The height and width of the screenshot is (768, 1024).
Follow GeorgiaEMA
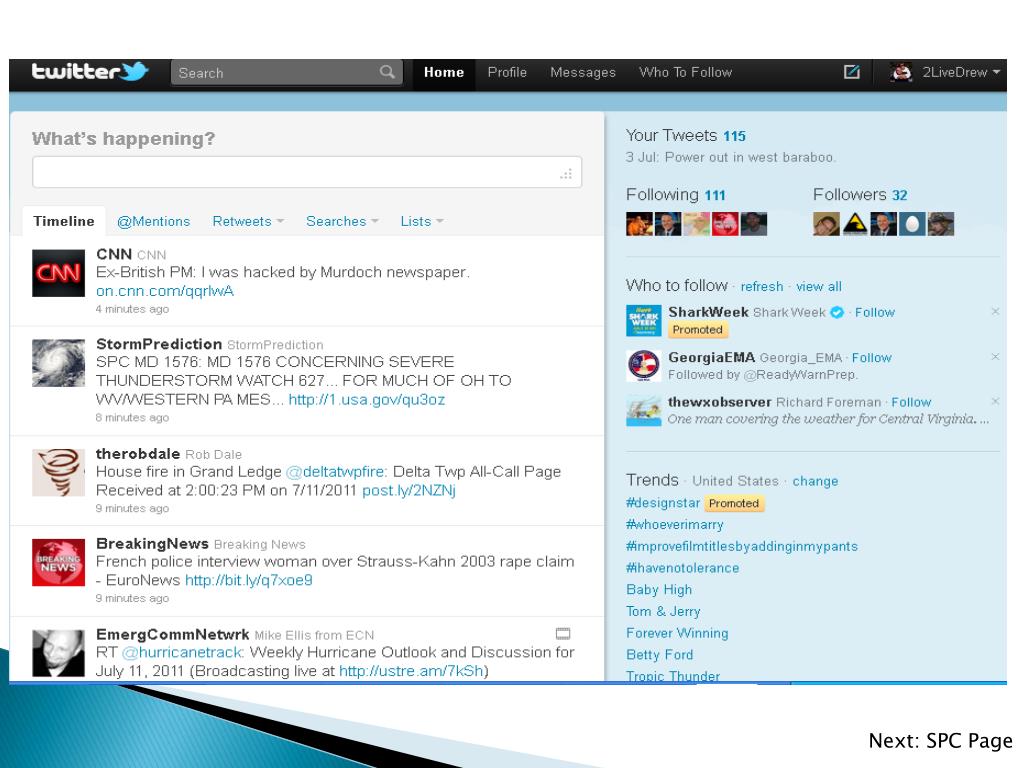tap(871, 358)
